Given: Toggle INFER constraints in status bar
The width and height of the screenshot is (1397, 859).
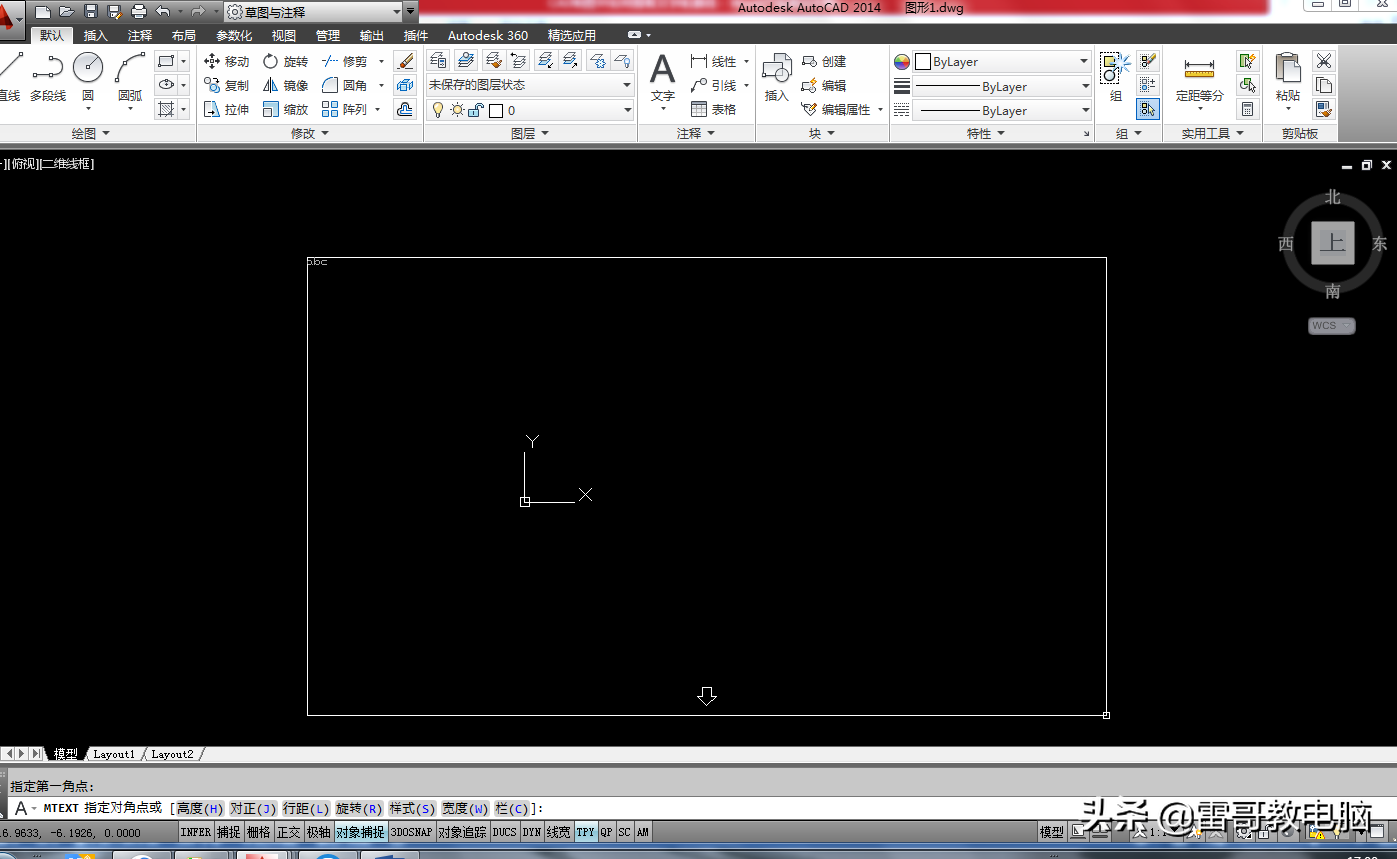Looking at the screenshot, I should (196, 832).
